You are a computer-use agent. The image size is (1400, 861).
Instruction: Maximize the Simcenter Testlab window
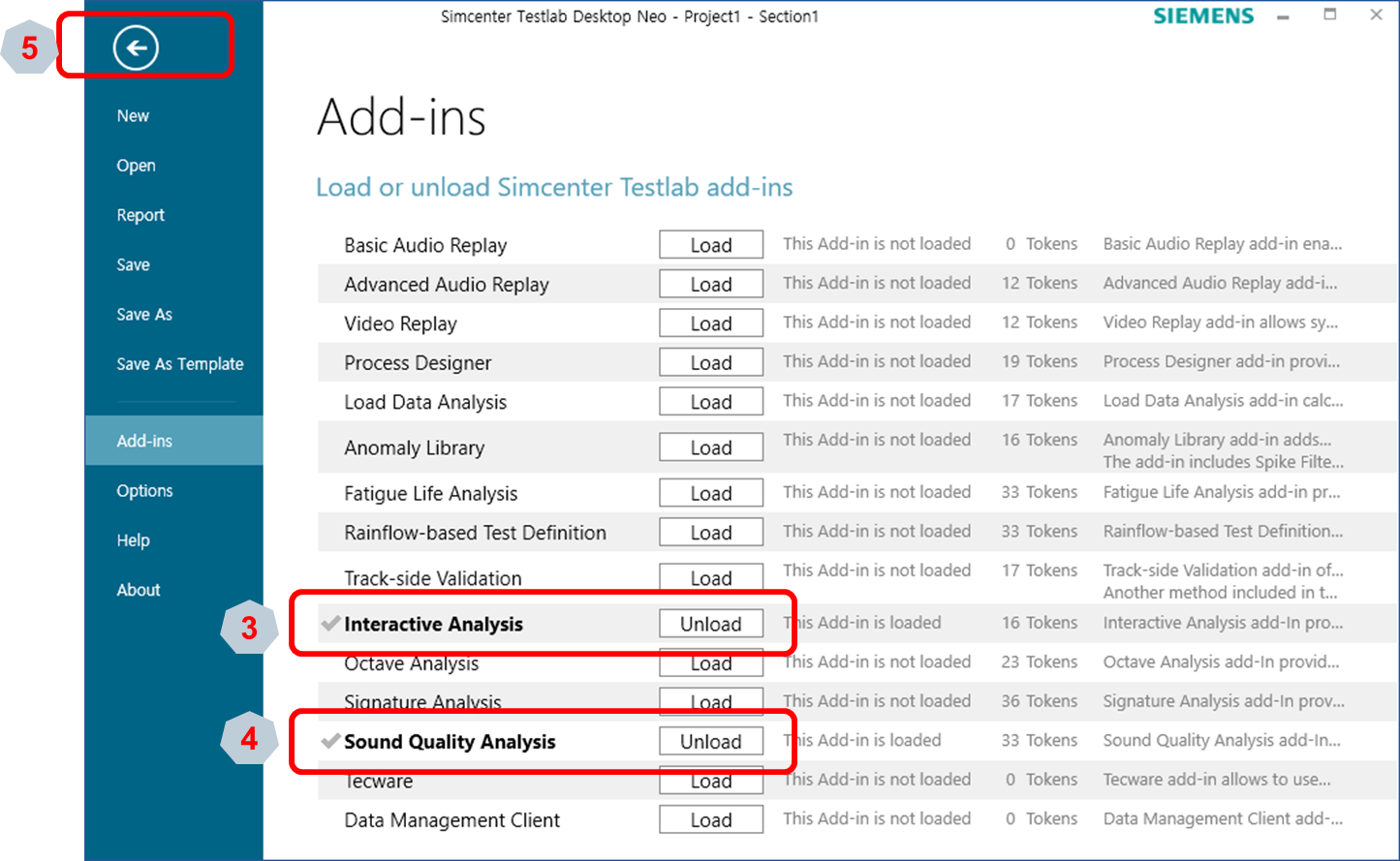1330,15
